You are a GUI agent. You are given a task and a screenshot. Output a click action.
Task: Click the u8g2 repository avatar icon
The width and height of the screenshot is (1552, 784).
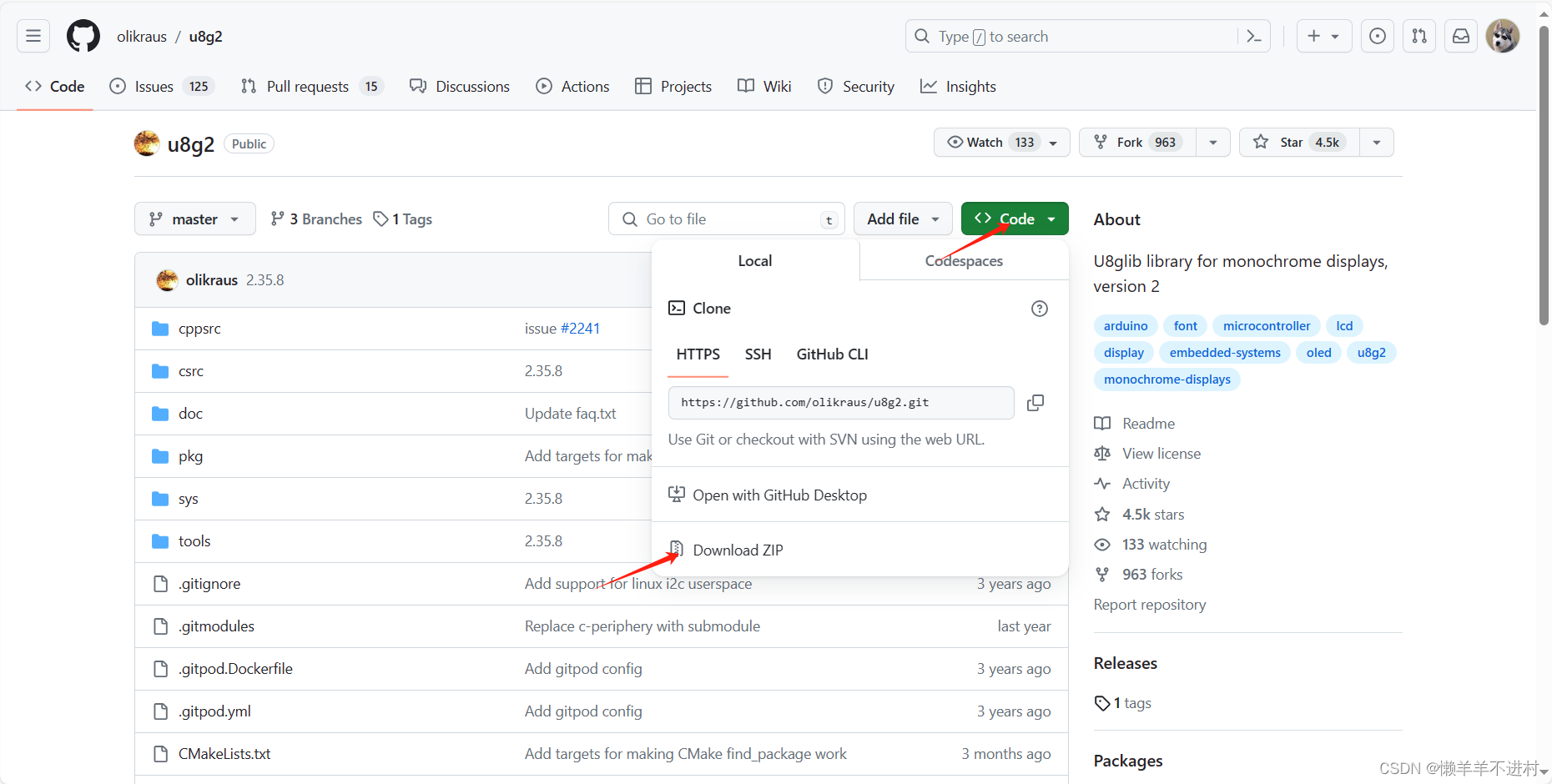147,143
